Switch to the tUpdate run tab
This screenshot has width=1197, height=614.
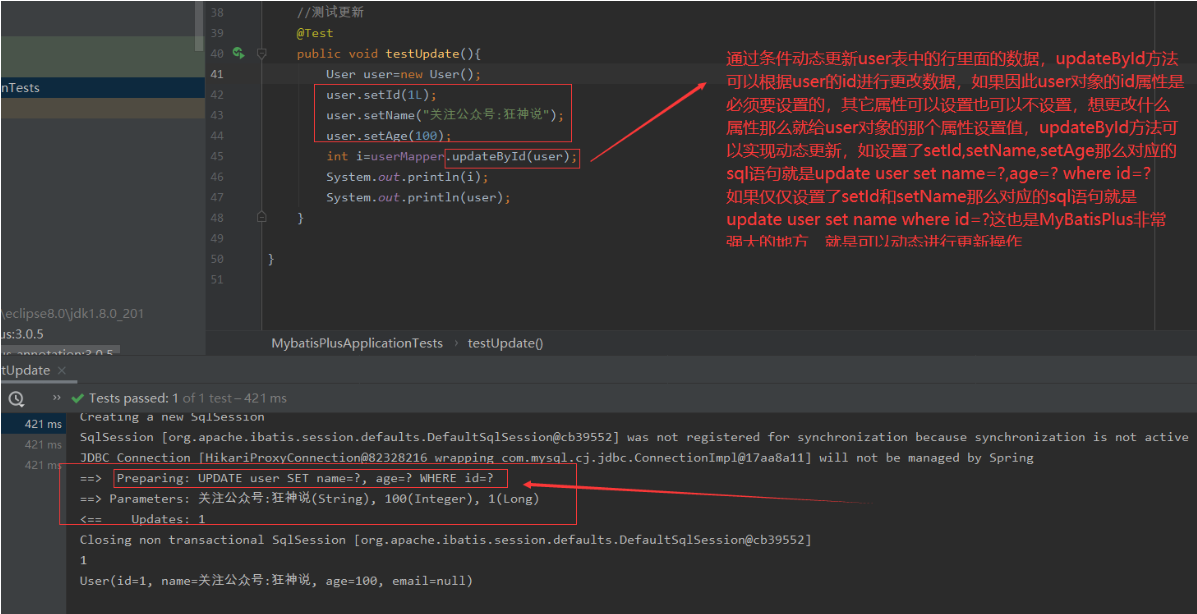[x=20, y=369]
